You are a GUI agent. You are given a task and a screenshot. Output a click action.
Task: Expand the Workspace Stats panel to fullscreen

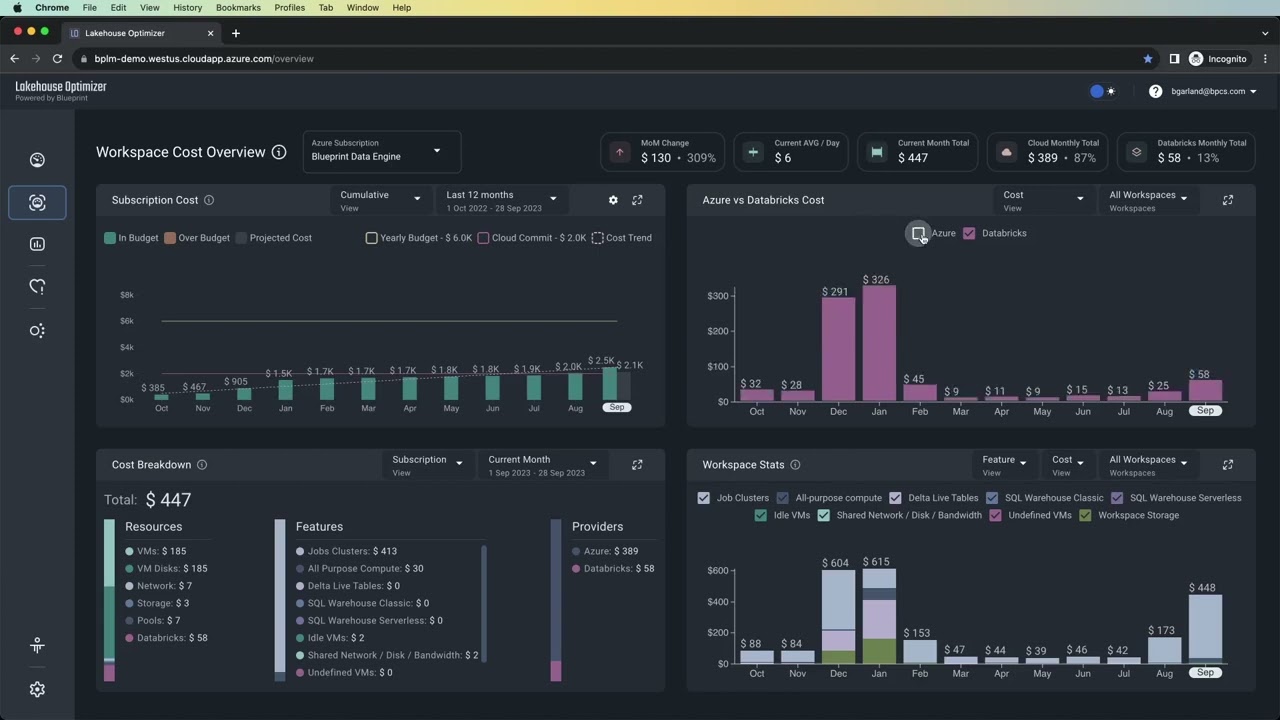[x=1228, y=465]
